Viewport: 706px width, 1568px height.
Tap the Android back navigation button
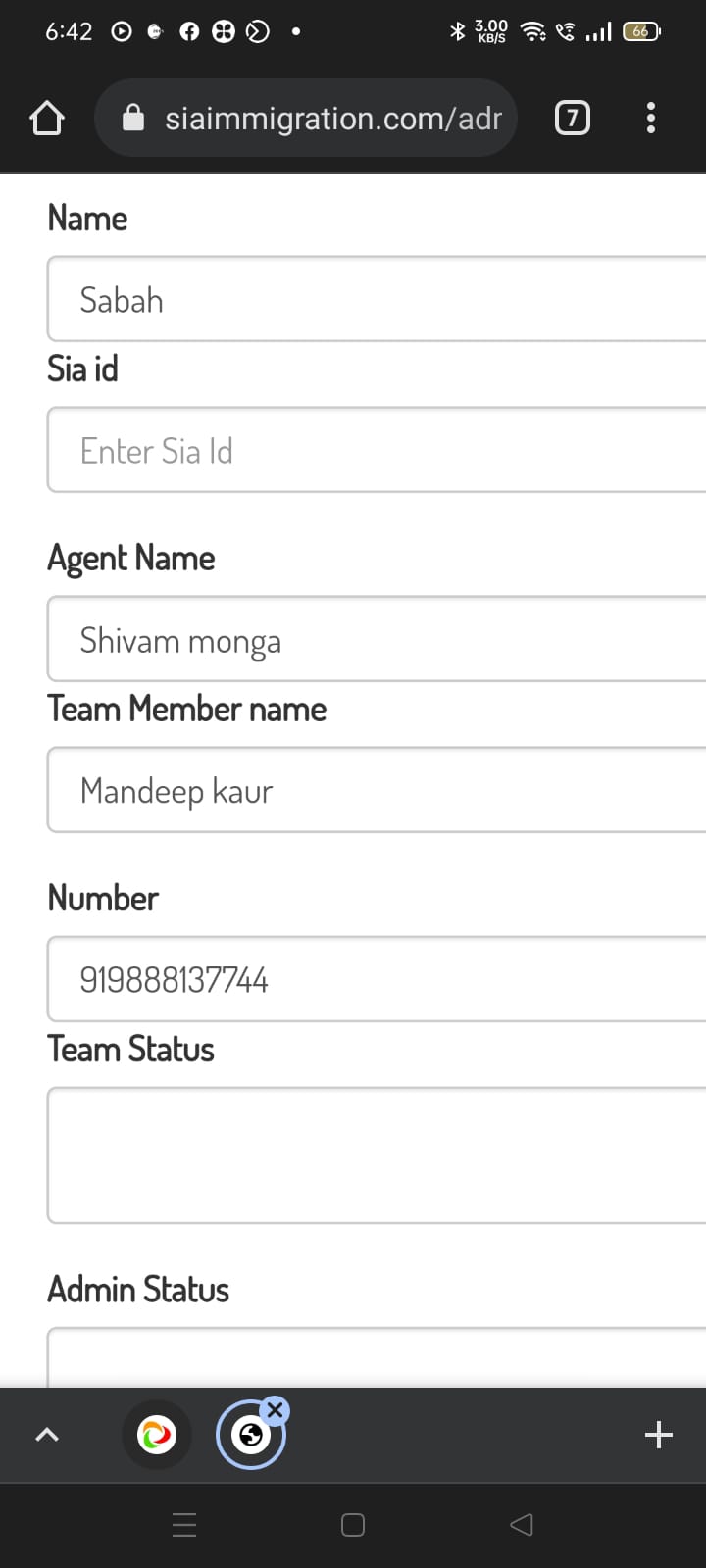[522, 1525]
